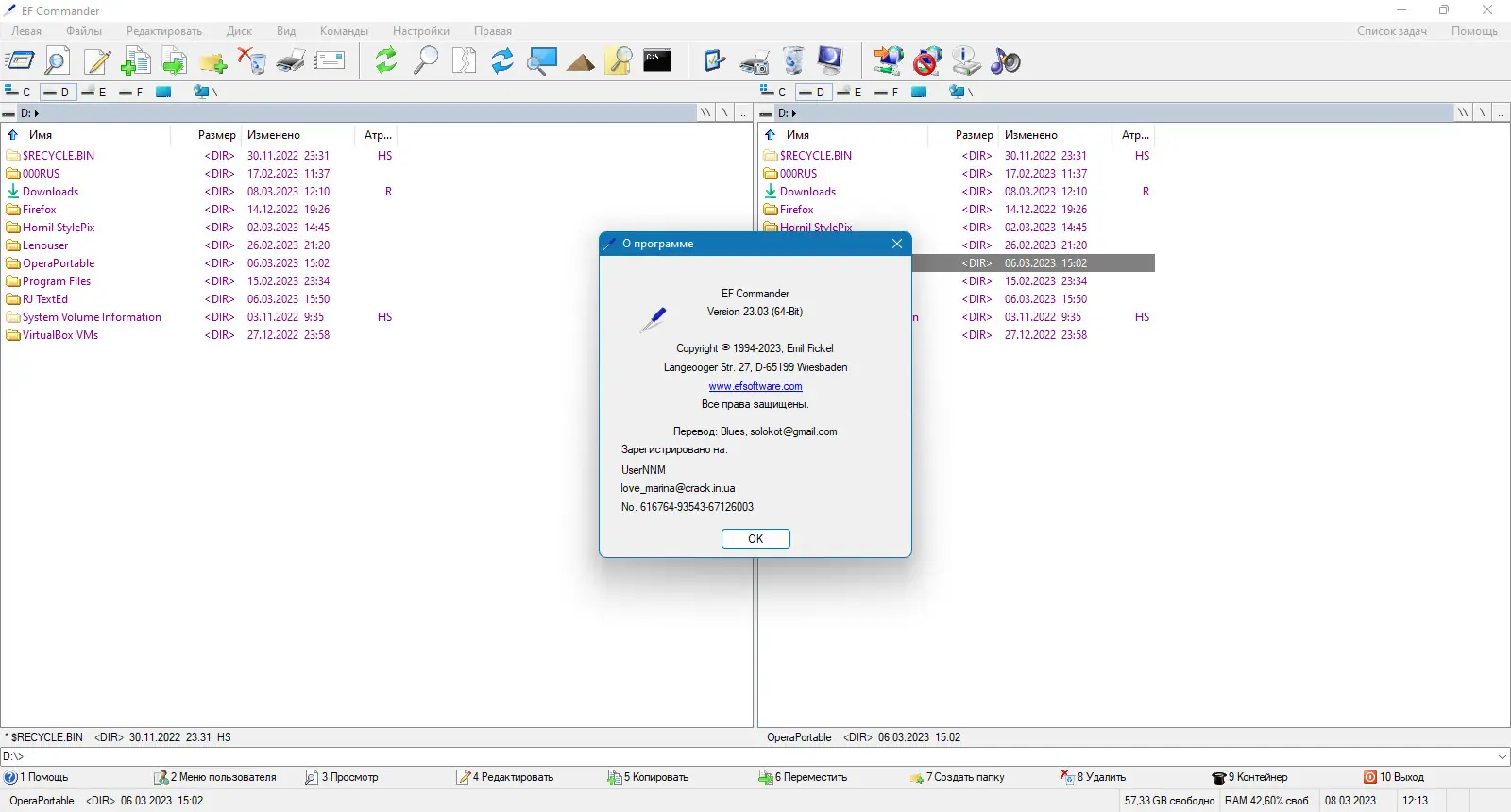Click the Edit file pencil toolbar icon
1511x812 pixels.
coord(97,61)
